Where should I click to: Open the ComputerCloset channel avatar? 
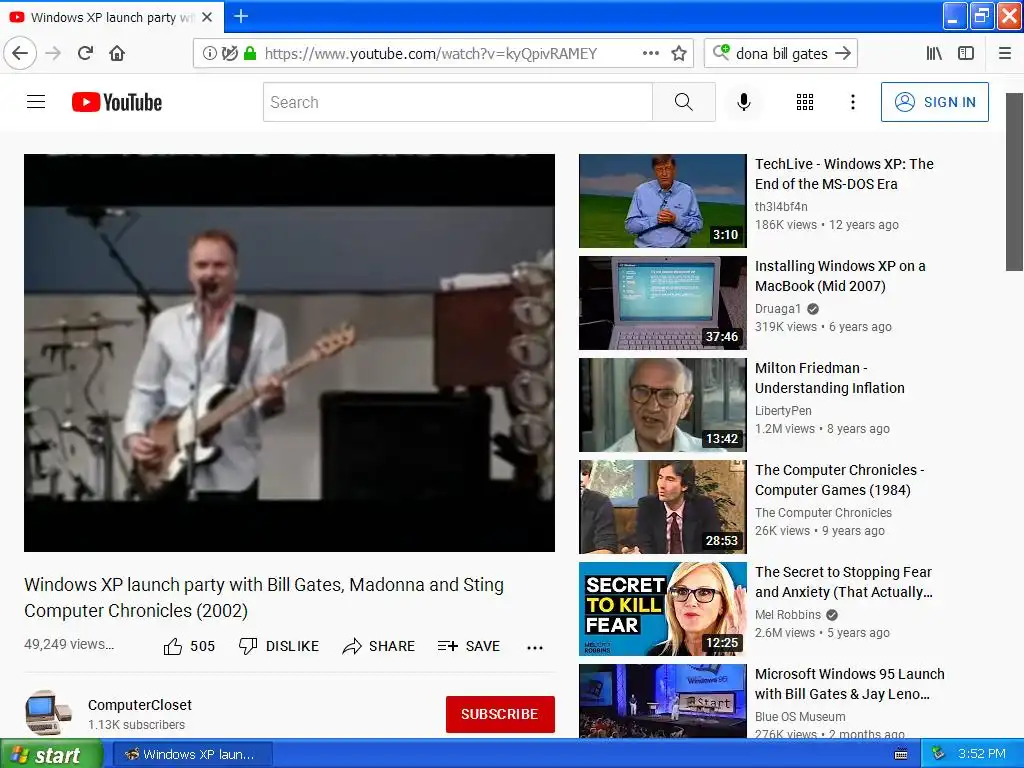point(48,713)
